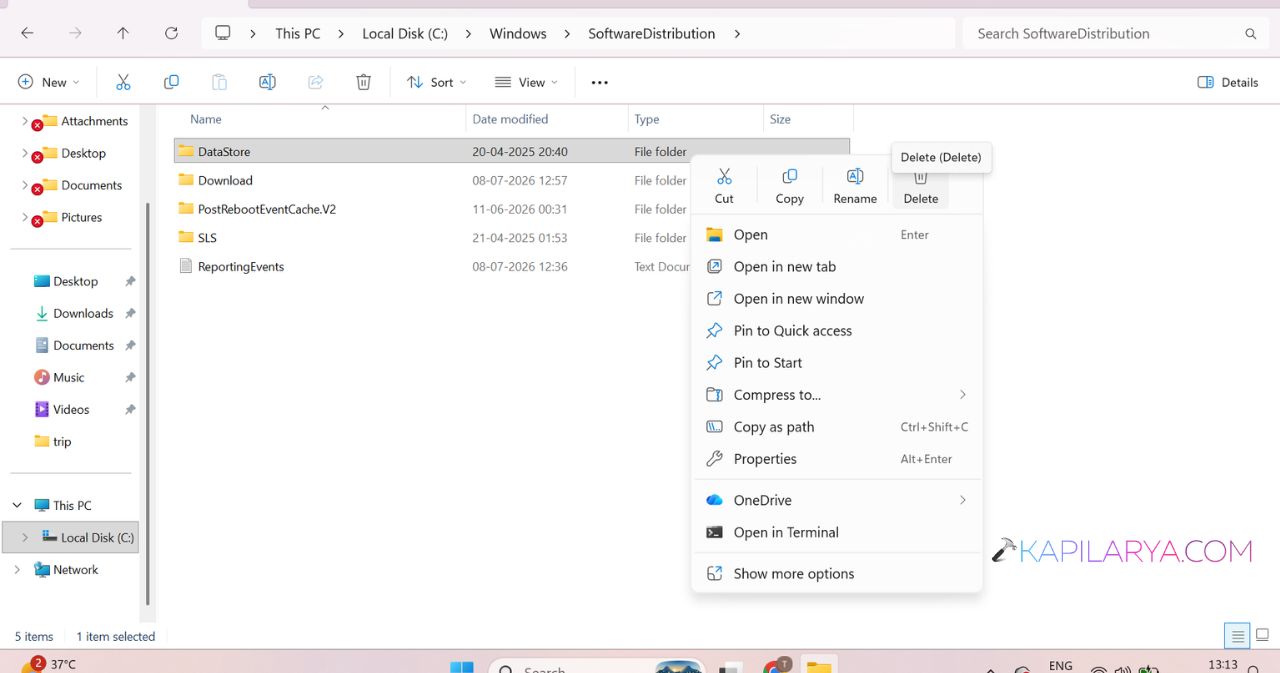Click the monitor icon in the address bar
The image size is (1280, 673).
coord(223,33)
